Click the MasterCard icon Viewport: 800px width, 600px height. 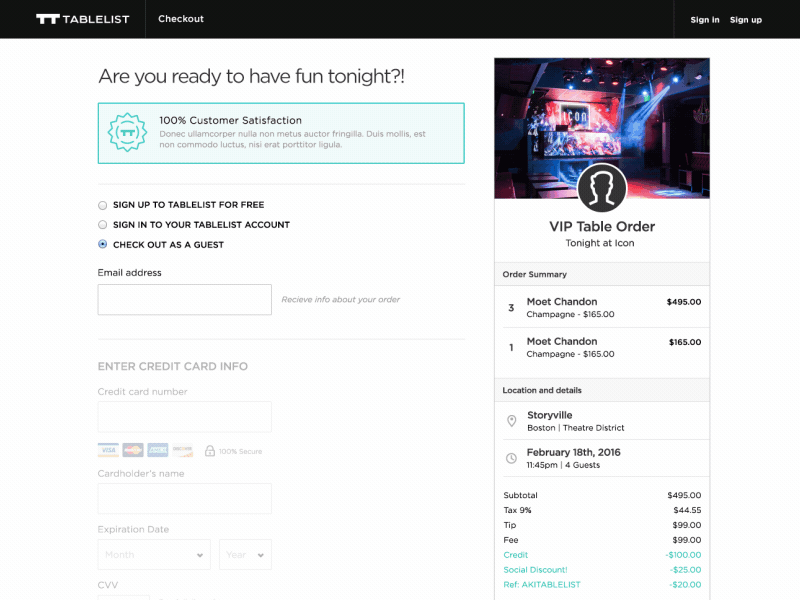click(x=133, y=450)
